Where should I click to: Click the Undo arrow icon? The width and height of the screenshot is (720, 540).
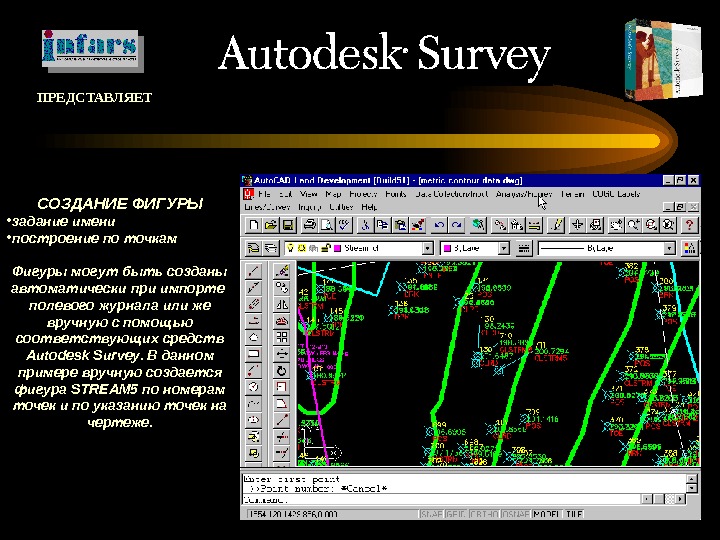[x=439, y=225]
